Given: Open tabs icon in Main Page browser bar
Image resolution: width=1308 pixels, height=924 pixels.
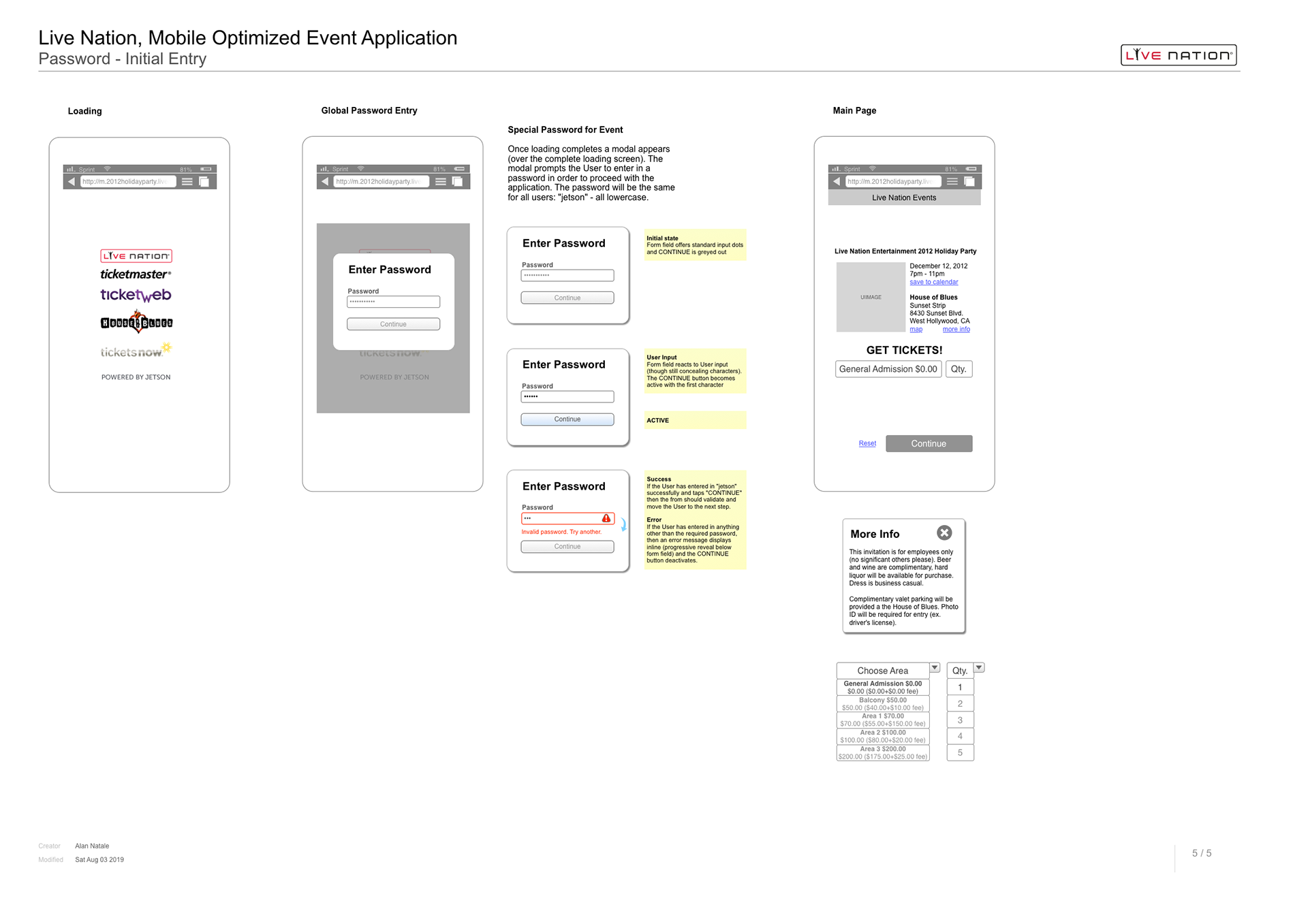Looking at the screenshot, I should pyautogui.click(x=969, y=182).
